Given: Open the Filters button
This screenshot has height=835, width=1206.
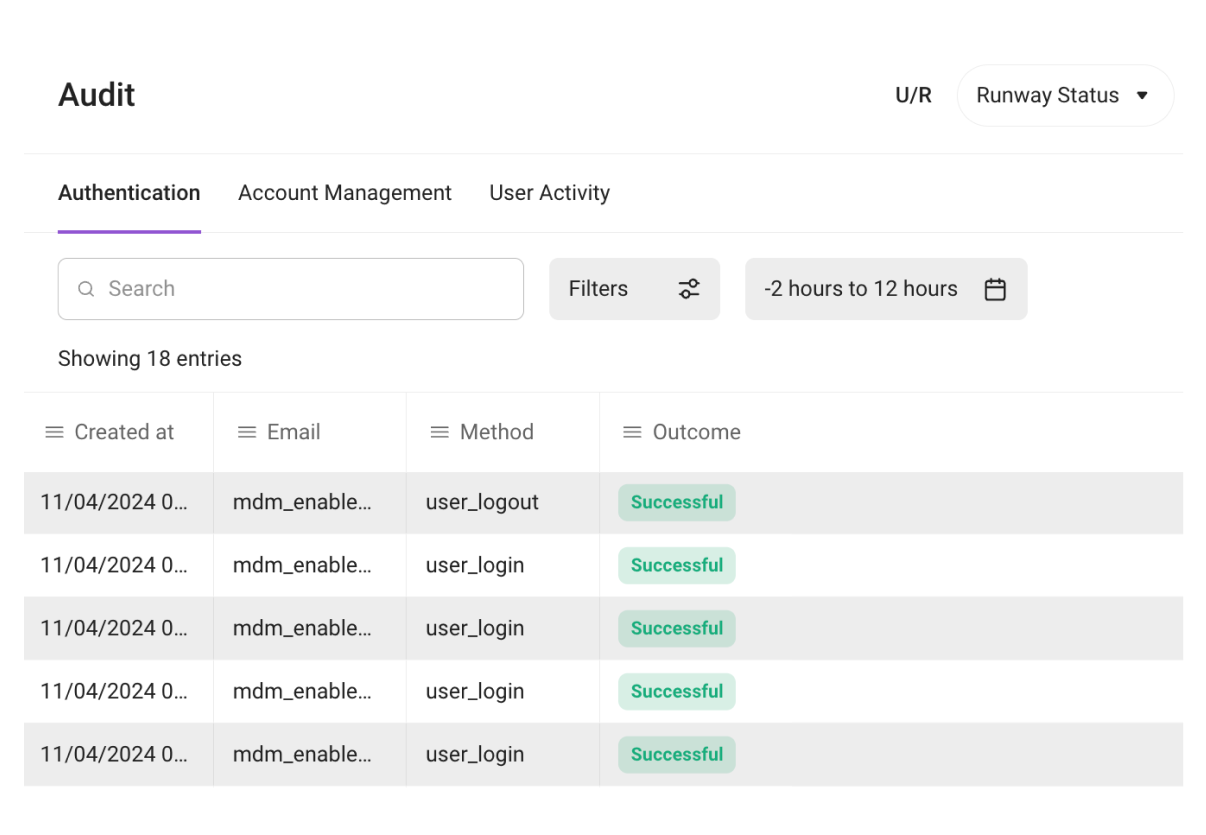Looking at the screenshot, I should 600,289.
